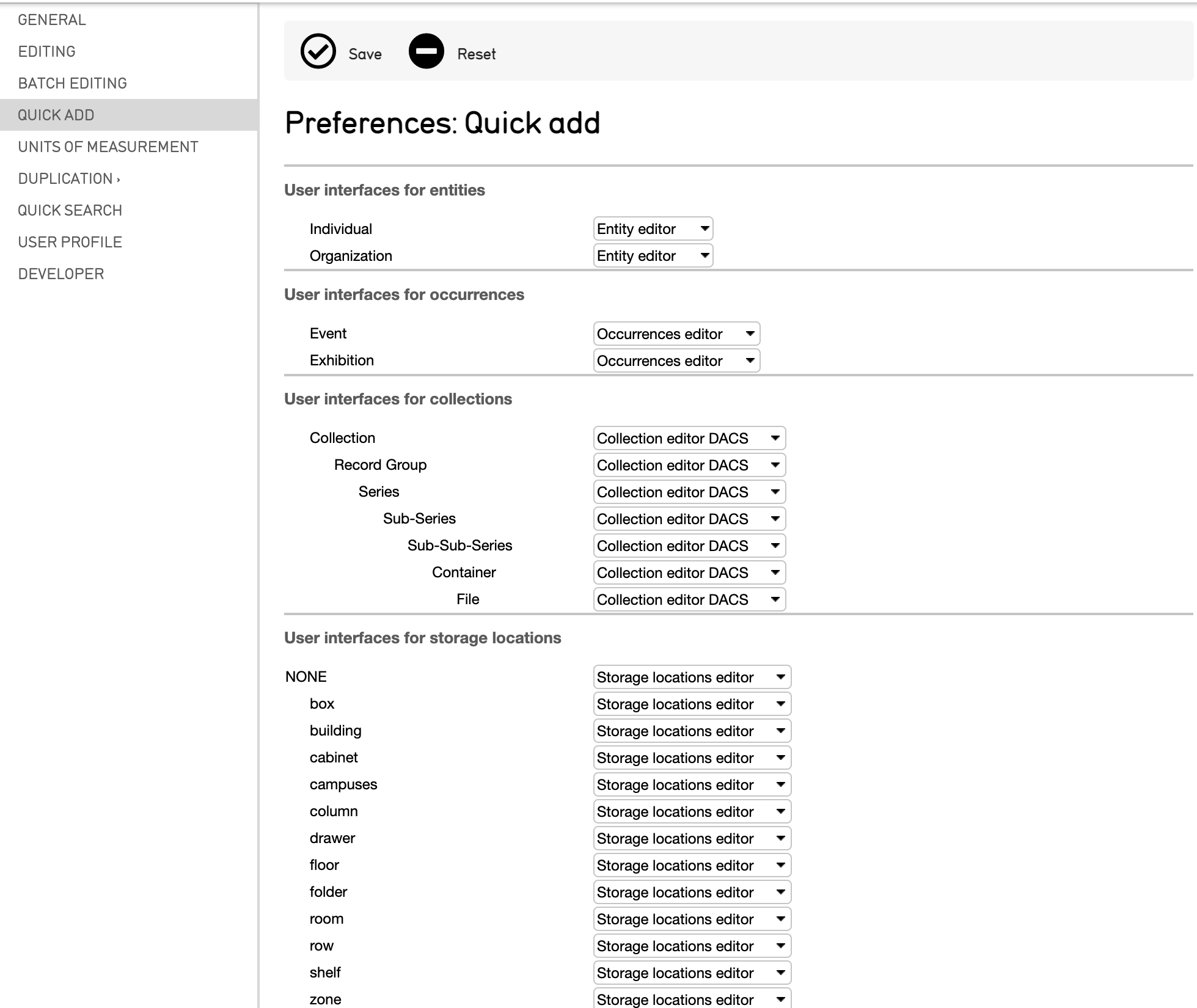This screenshot has width=1197, height=1008.
Task: Open the drawer storage editor dropdown
Action: point(692,839)
